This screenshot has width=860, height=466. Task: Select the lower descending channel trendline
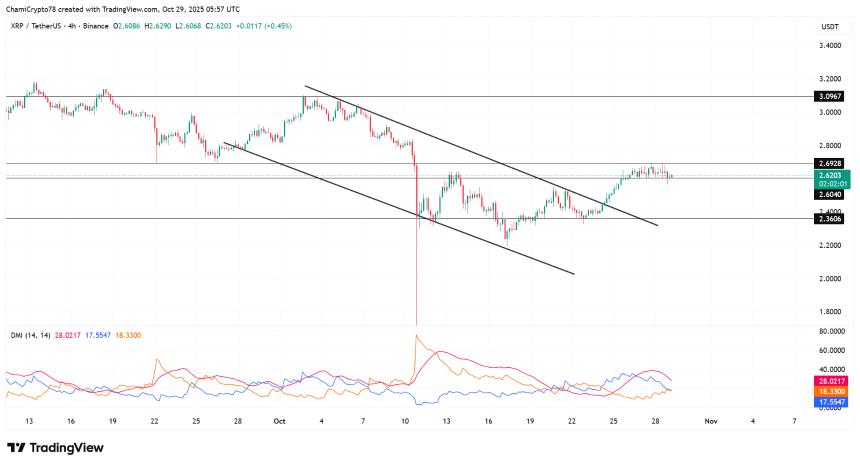point(400,207)
